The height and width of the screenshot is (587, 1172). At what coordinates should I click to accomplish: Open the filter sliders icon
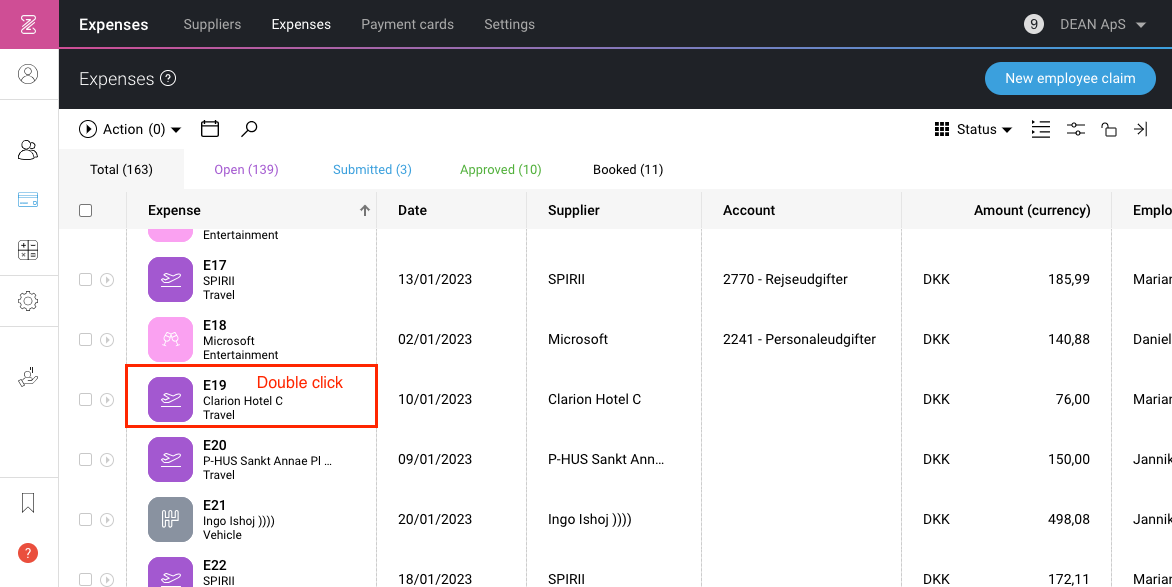[x=1076, y=129]
